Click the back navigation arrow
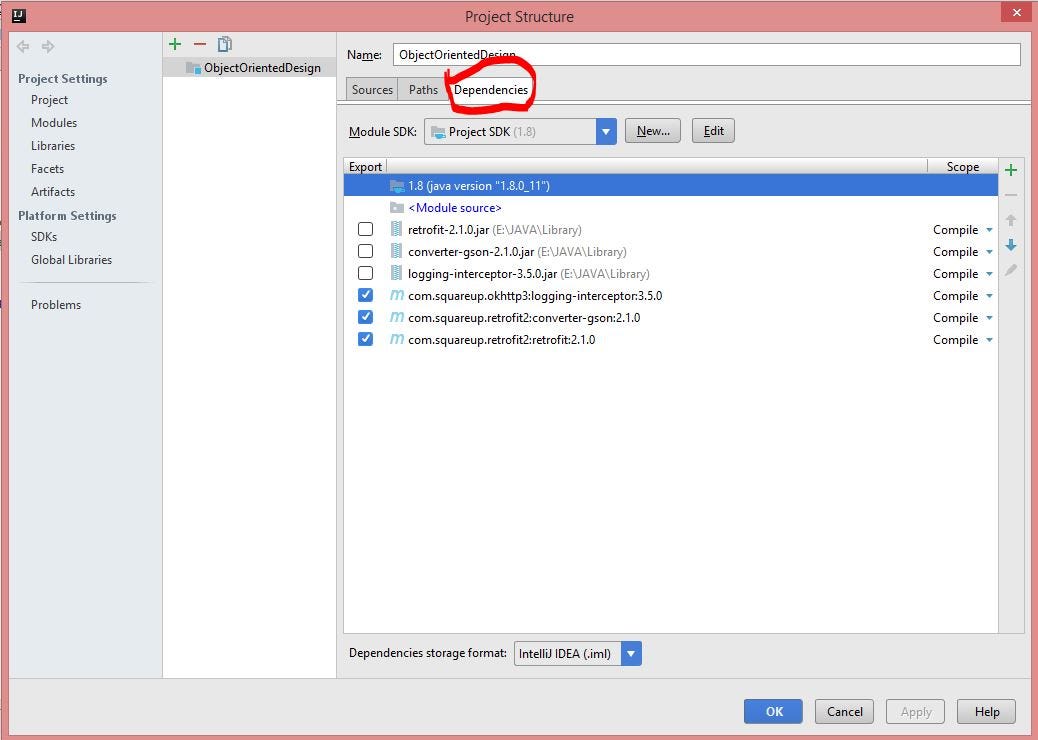The width and height of the screenshot is (1038, 740). tap(22, 45)
